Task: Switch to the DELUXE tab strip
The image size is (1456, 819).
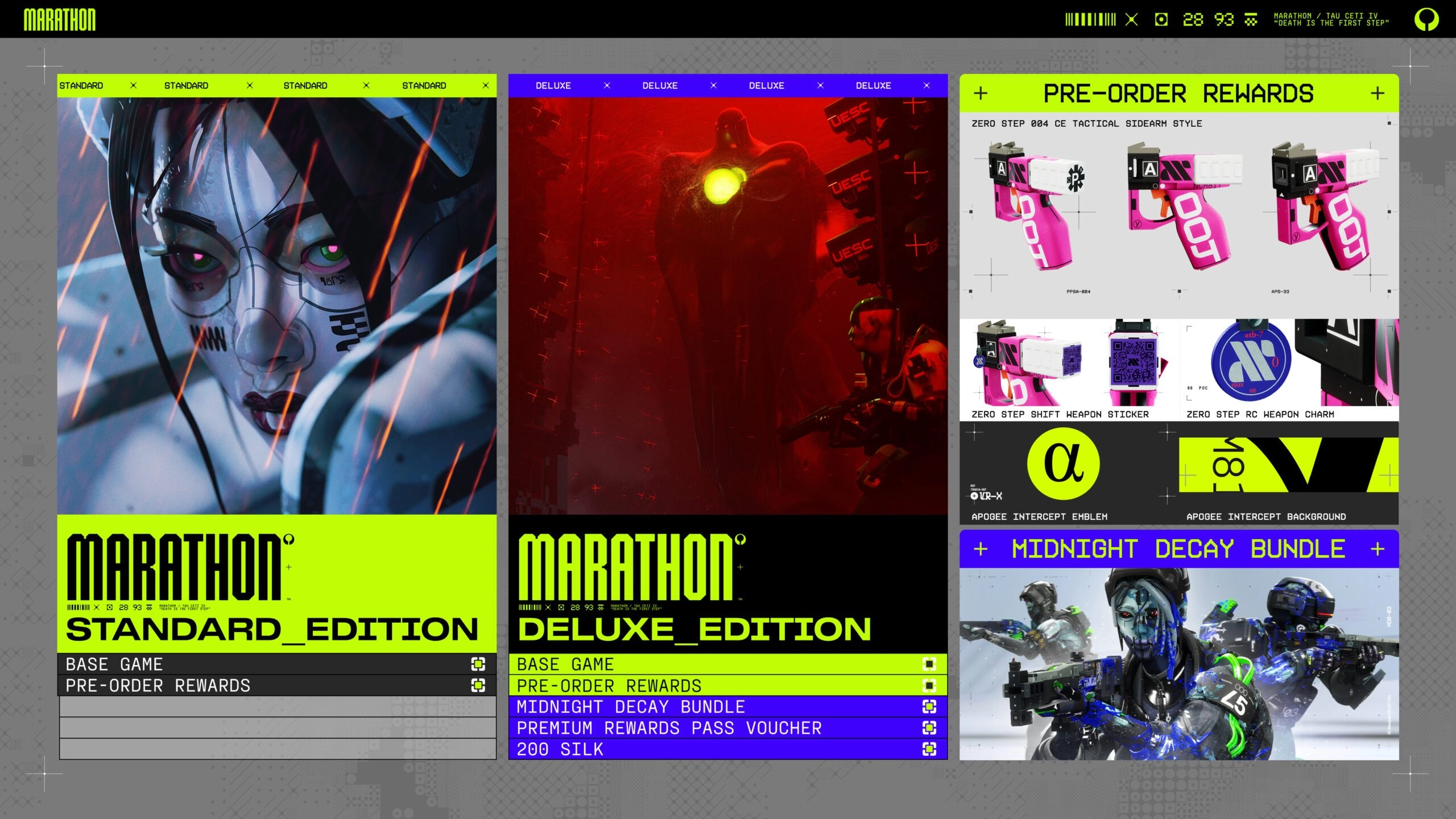Action: coord(553,85)
